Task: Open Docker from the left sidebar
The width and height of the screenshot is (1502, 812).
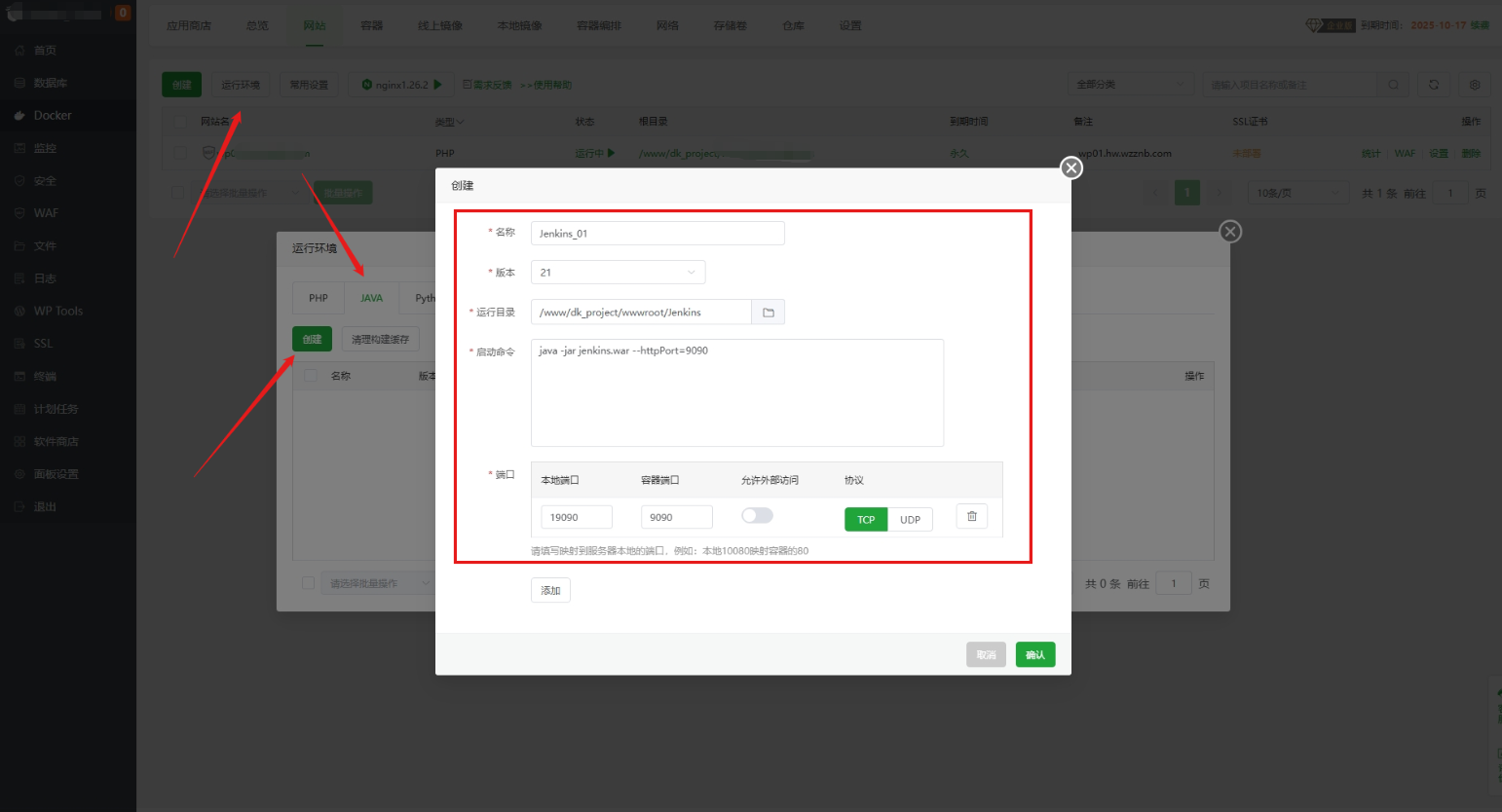Action: point(53,116)
